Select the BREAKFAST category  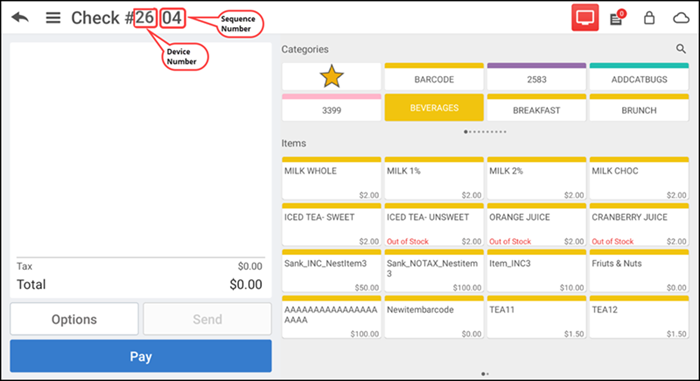point(537,107)
